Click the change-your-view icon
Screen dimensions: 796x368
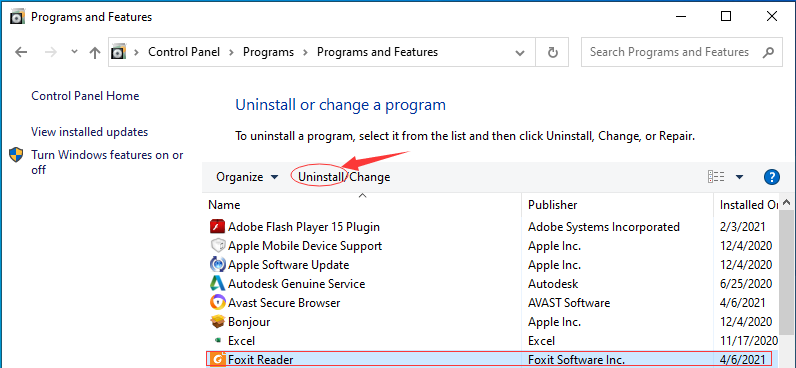click(716, 177)
